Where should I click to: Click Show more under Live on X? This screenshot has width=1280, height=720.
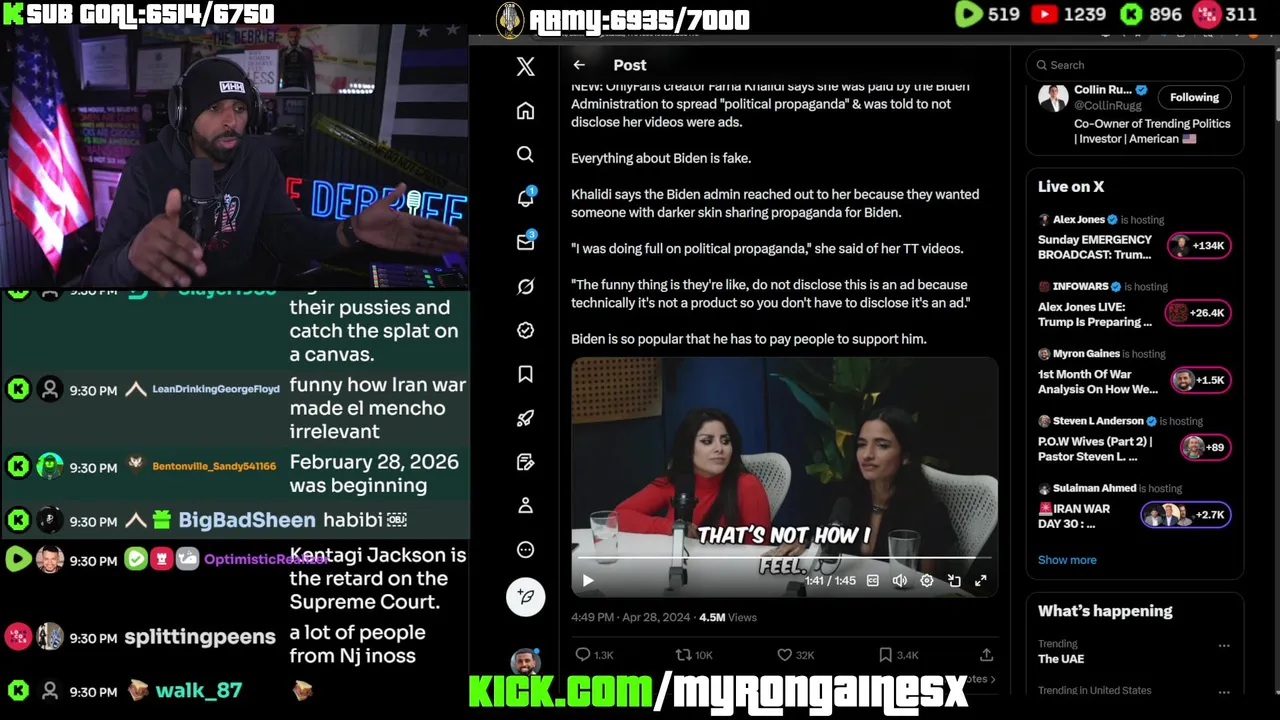1067,560
